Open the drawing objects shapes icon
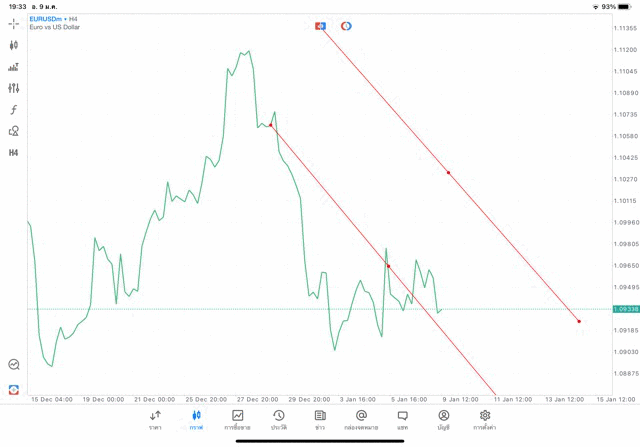 pyautogui.click(x=13, y=131)
